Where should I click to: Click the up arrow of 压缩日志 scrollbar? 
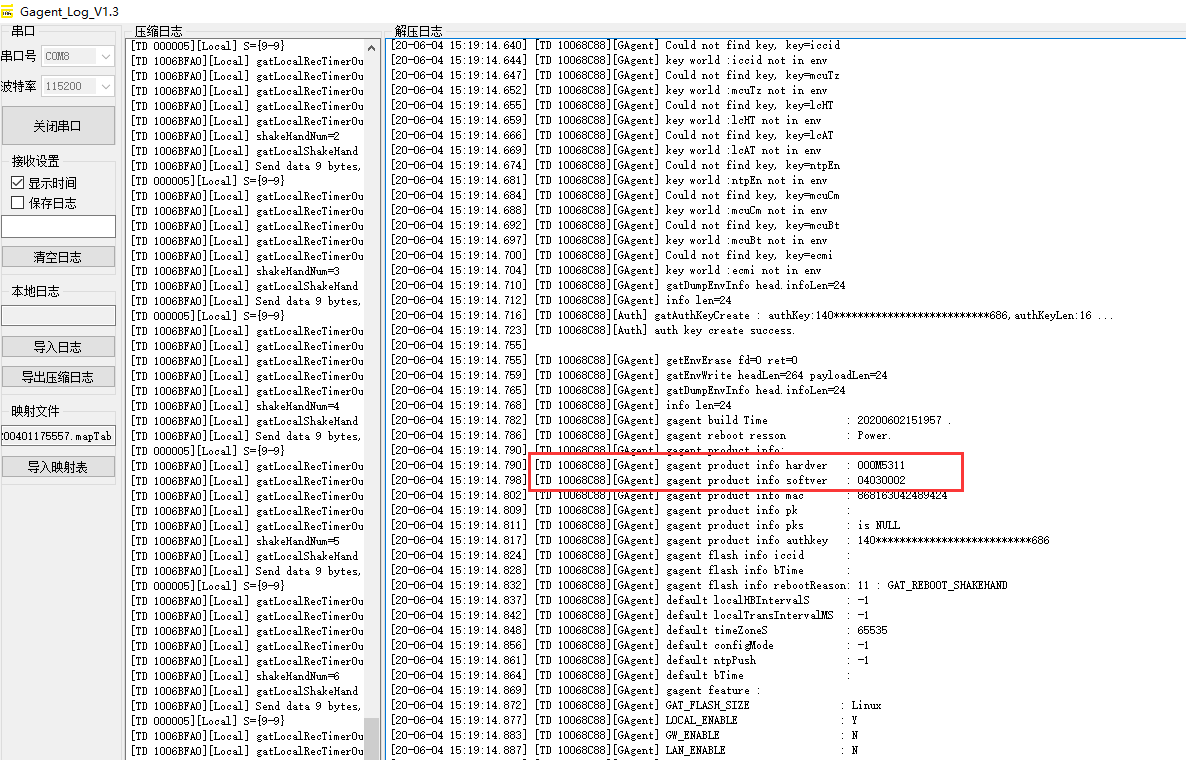point(372,47)
